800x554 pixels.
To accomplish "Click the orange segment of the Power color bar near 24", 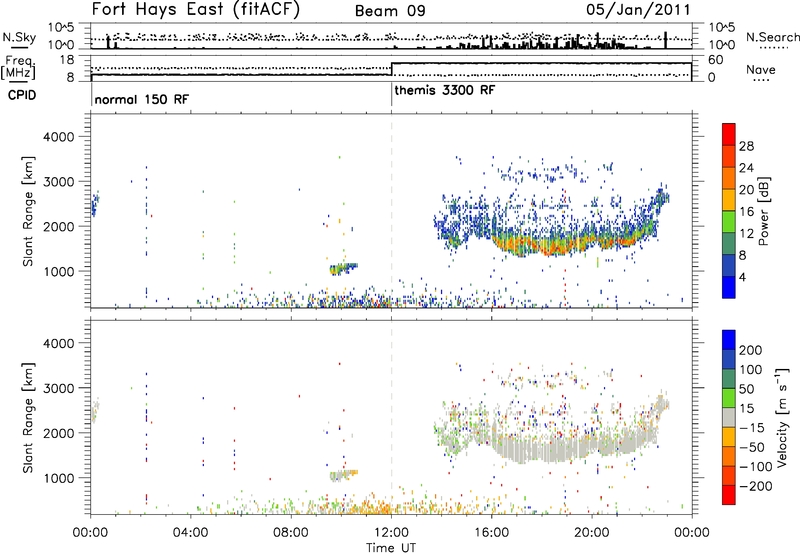I will pos(729,178).
